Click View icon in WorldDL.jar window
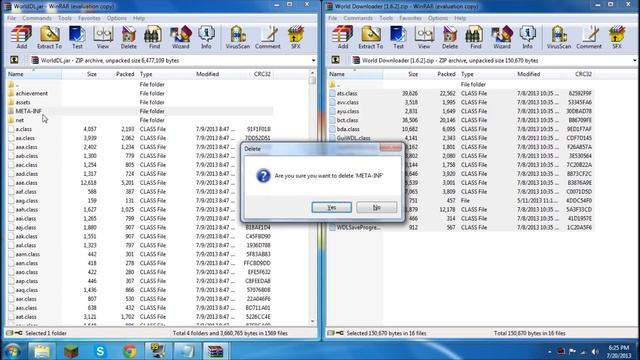The width and height of the screenshot is (640, 360). pos(103,37)
